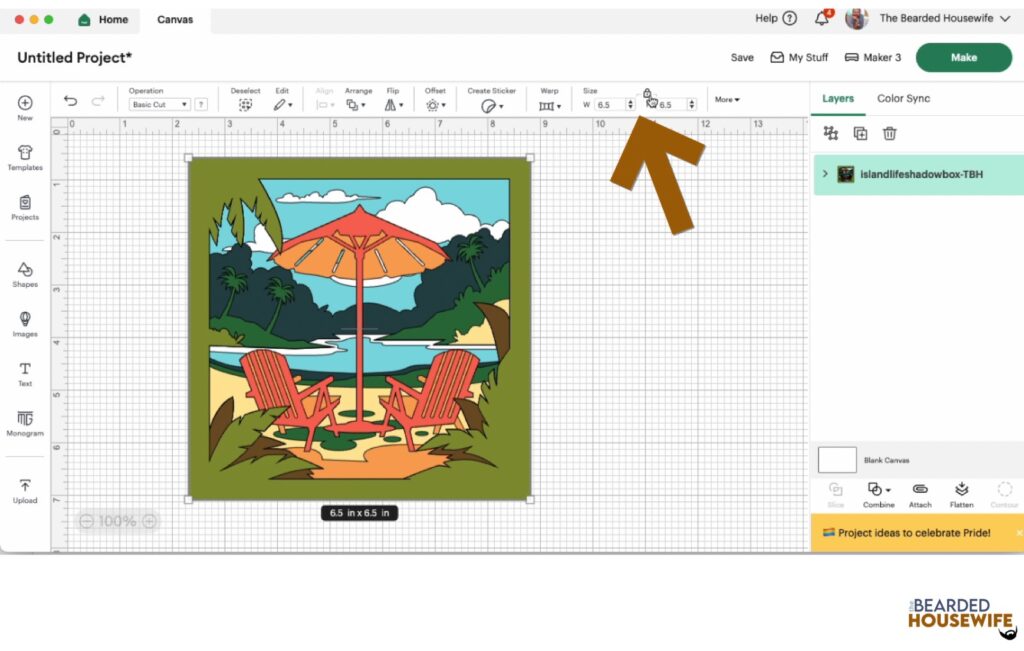The width and height of the screenshot is (1024, 651).
Task: Open the Shapes tool
Action: click(25, 274)
